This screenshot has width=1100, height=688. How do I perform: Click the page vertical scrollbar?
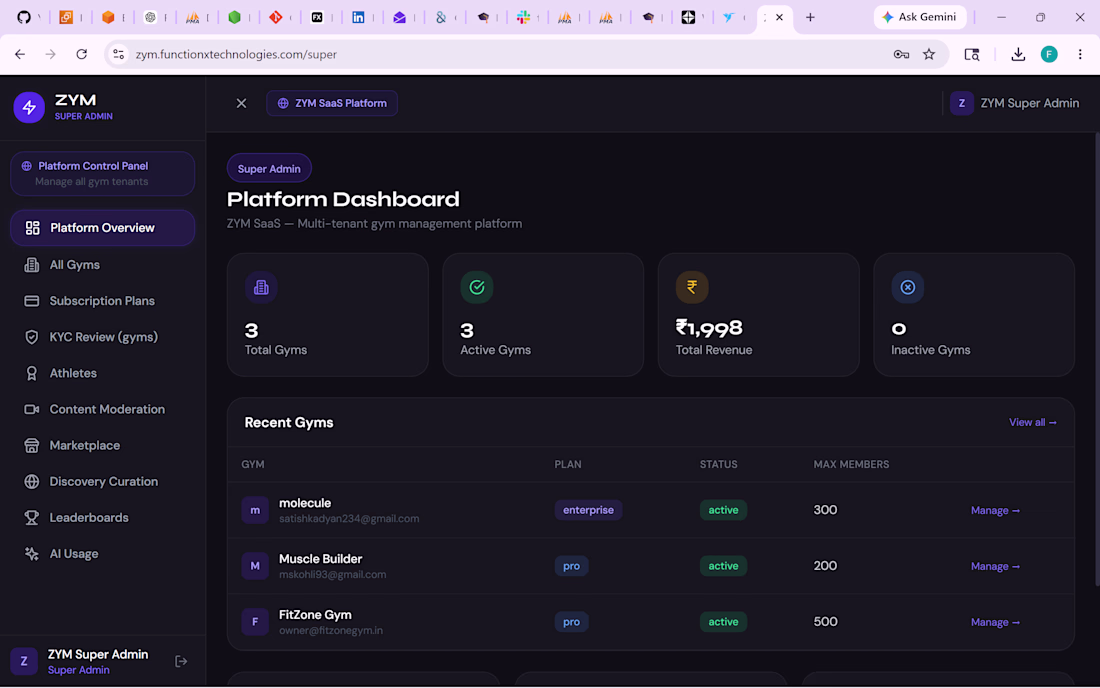[1096, 359]
